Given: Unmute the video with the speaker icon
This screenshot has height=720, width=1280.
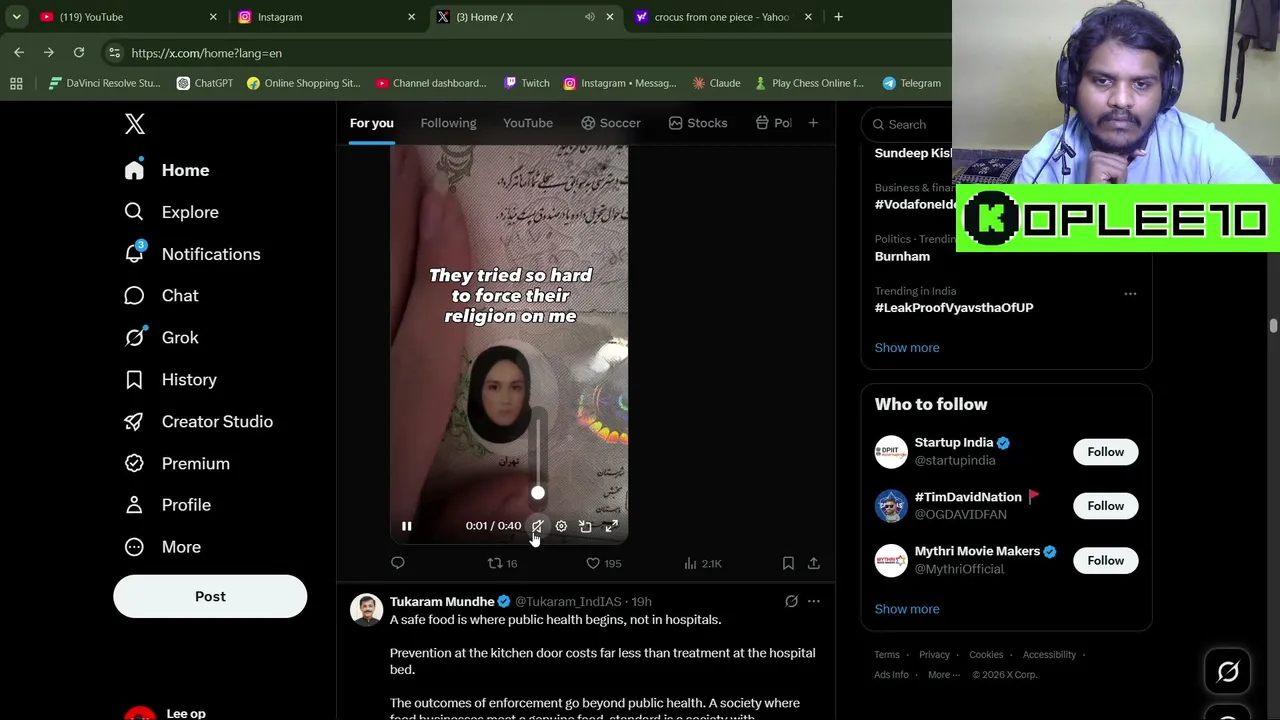Looking at the screenshot, I should coord(537,526).
